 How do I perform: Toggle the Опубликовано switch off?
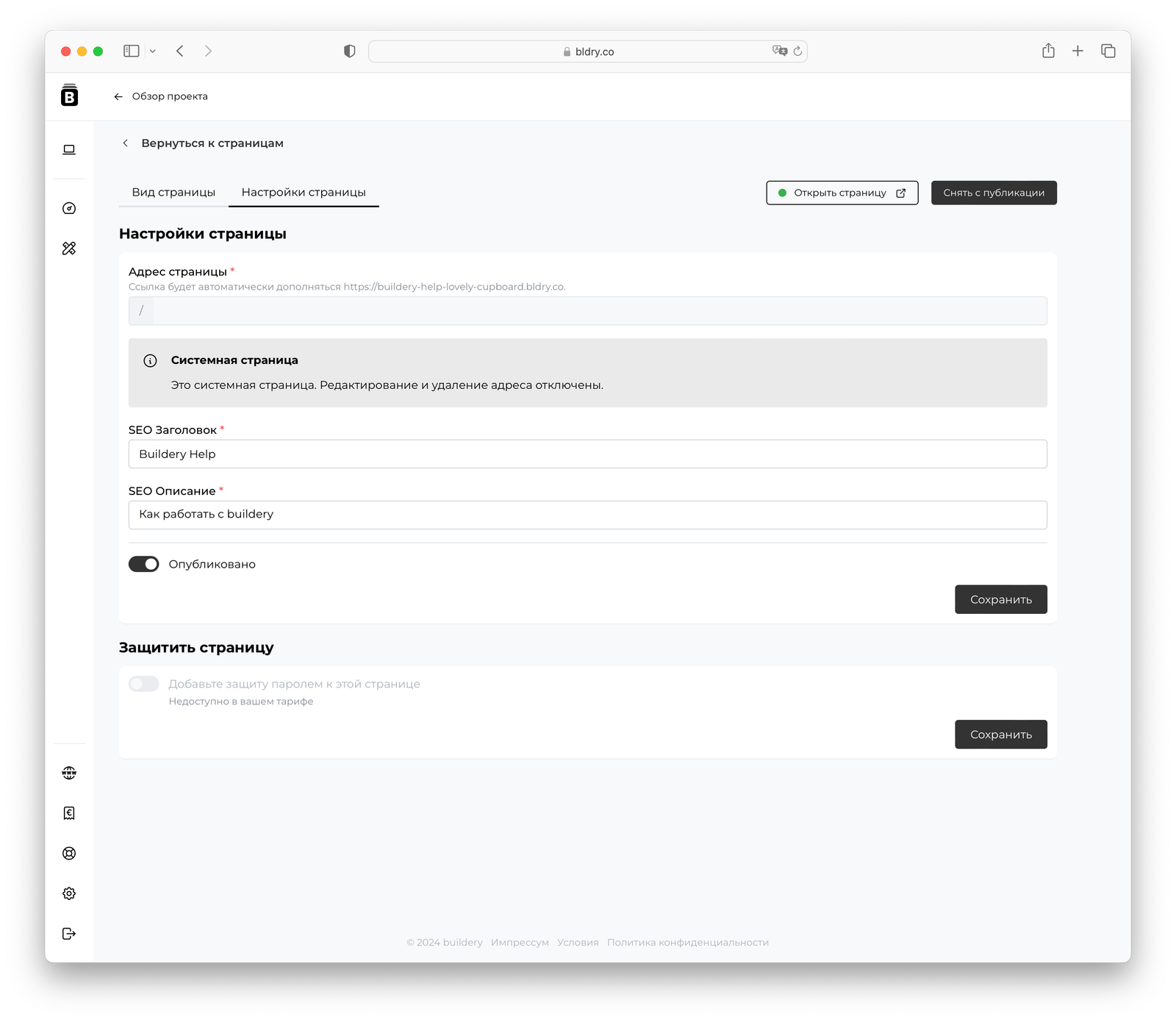click(x=144, y=564)
